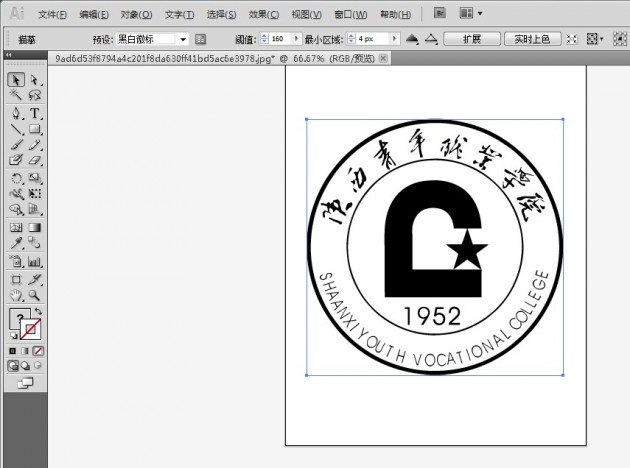Select the Hand tool
This screenshot has width=630, height=468.
click(x=16, y=296)
